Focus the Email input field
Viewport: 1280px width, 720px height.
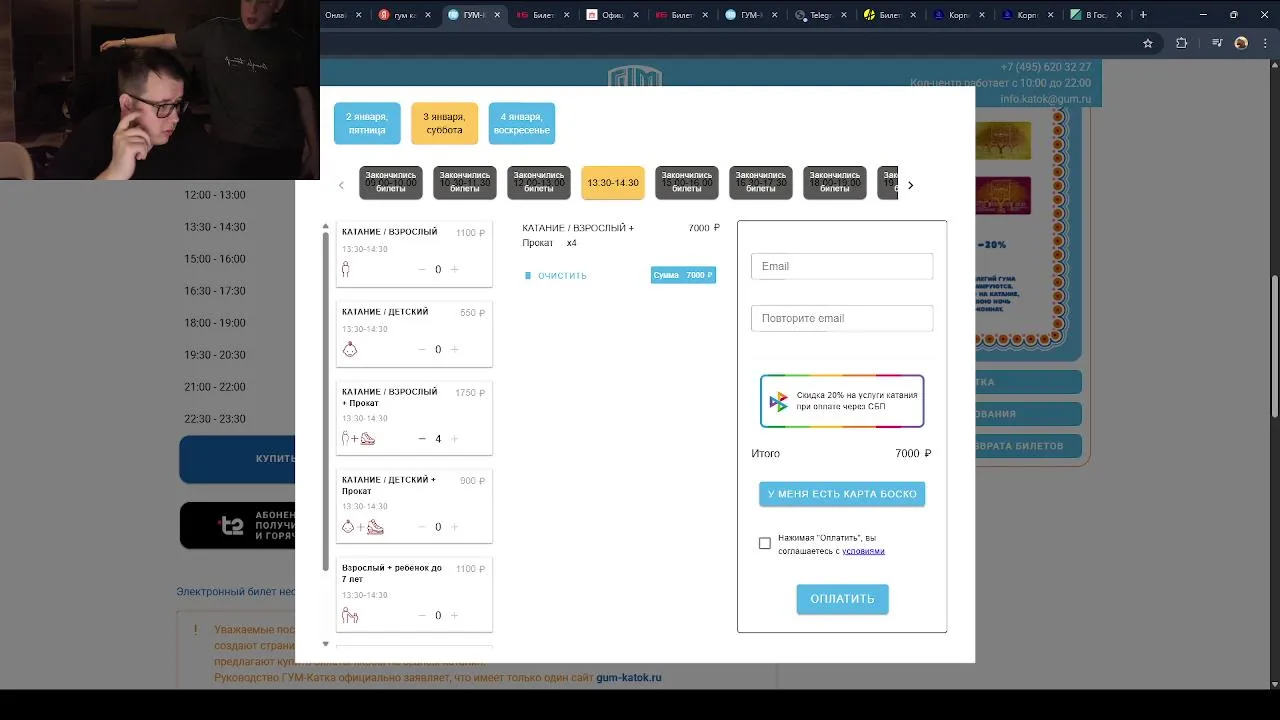tap(842, 266)
